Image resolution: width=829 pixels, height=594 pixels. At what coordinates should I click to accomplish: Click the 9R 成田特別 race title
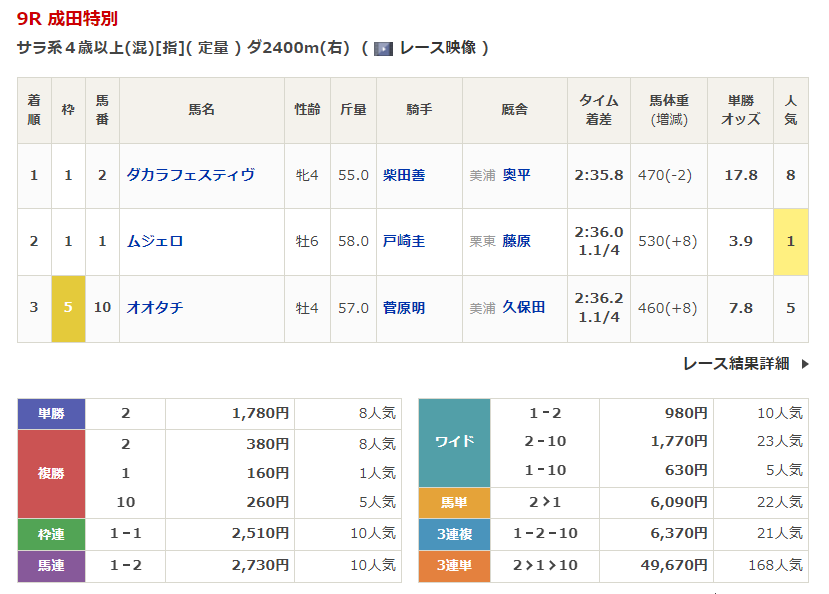pyautogui.click(x=65, y=19)
